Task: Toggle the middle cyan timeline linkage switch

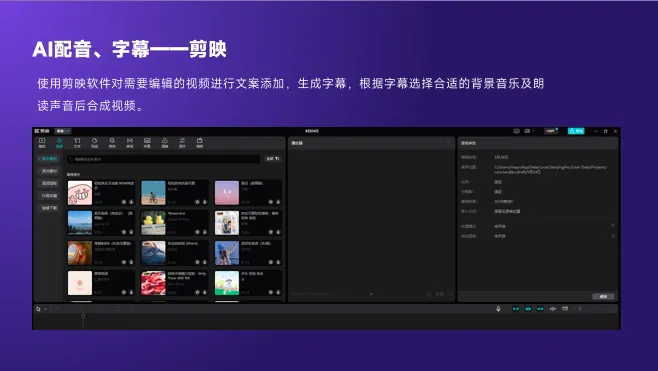Action: tap(528, 309)
